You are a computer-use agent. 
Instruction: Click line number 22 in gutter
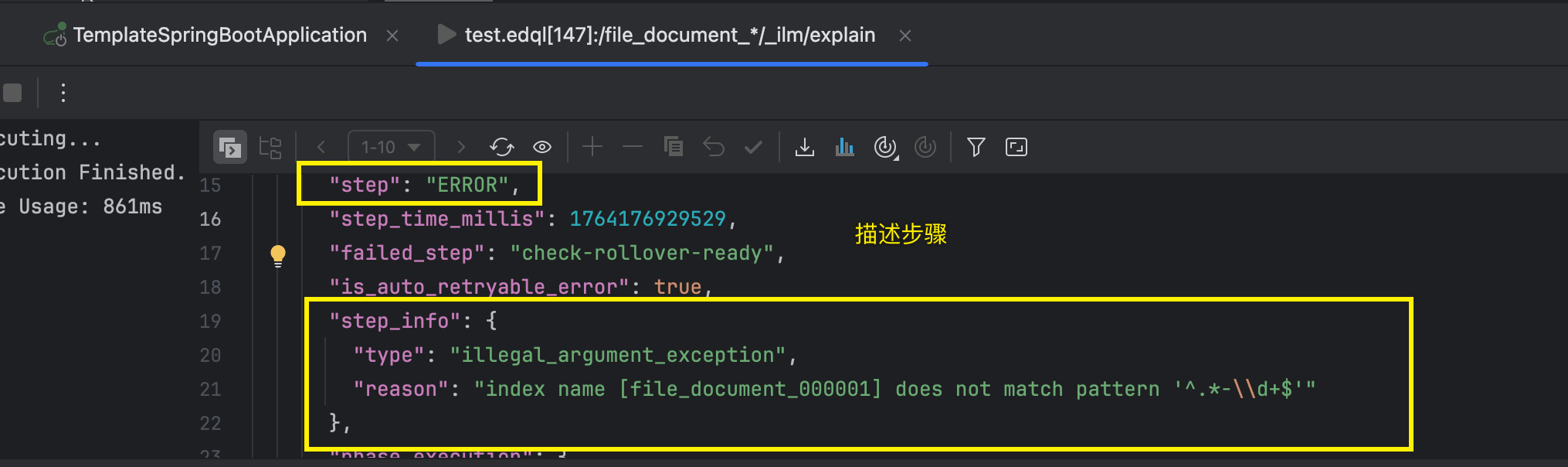(x=210, y=424)
